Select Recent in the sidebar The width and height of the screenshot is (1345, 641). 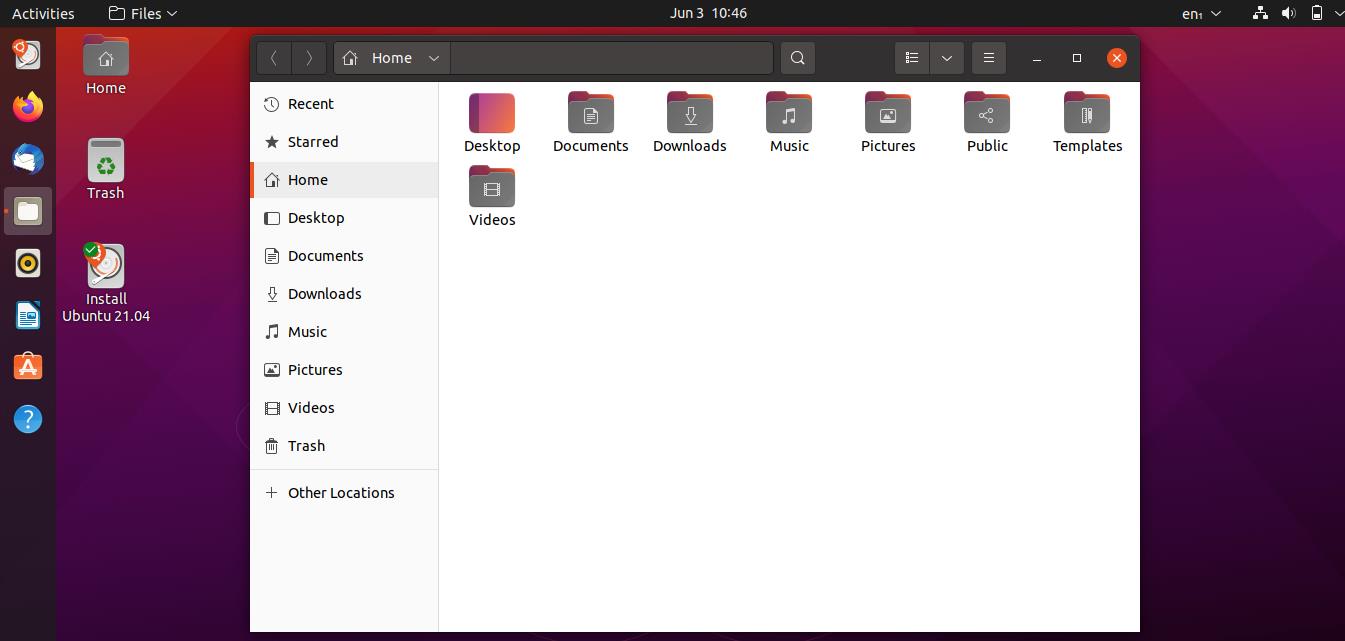344,104
